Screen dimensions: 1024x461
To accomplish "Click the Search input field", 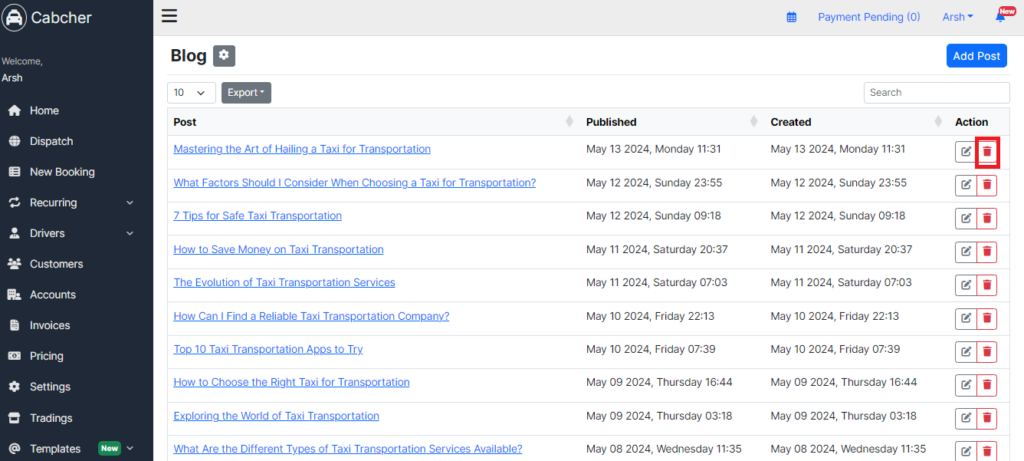I will 936,93.
